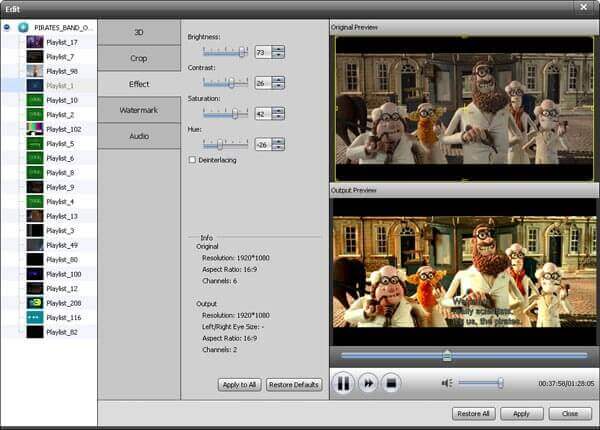Viewport: 600px width, 430px height.
Task: Click the Contrast value field
Action: (x=263, y=83)
